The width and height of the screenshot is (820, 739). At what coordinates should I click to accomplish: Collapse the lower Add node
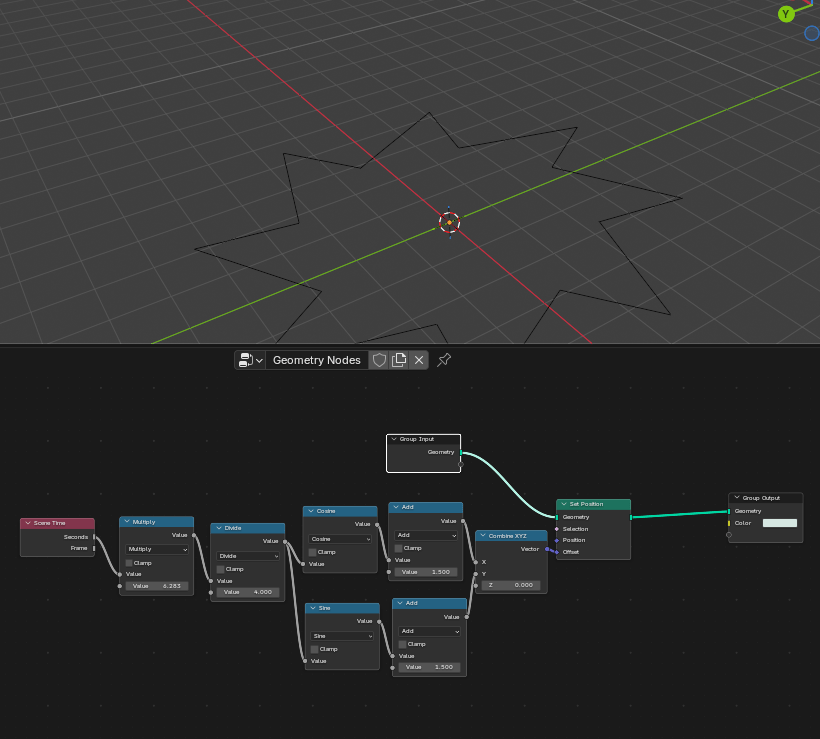pos(400,603)
